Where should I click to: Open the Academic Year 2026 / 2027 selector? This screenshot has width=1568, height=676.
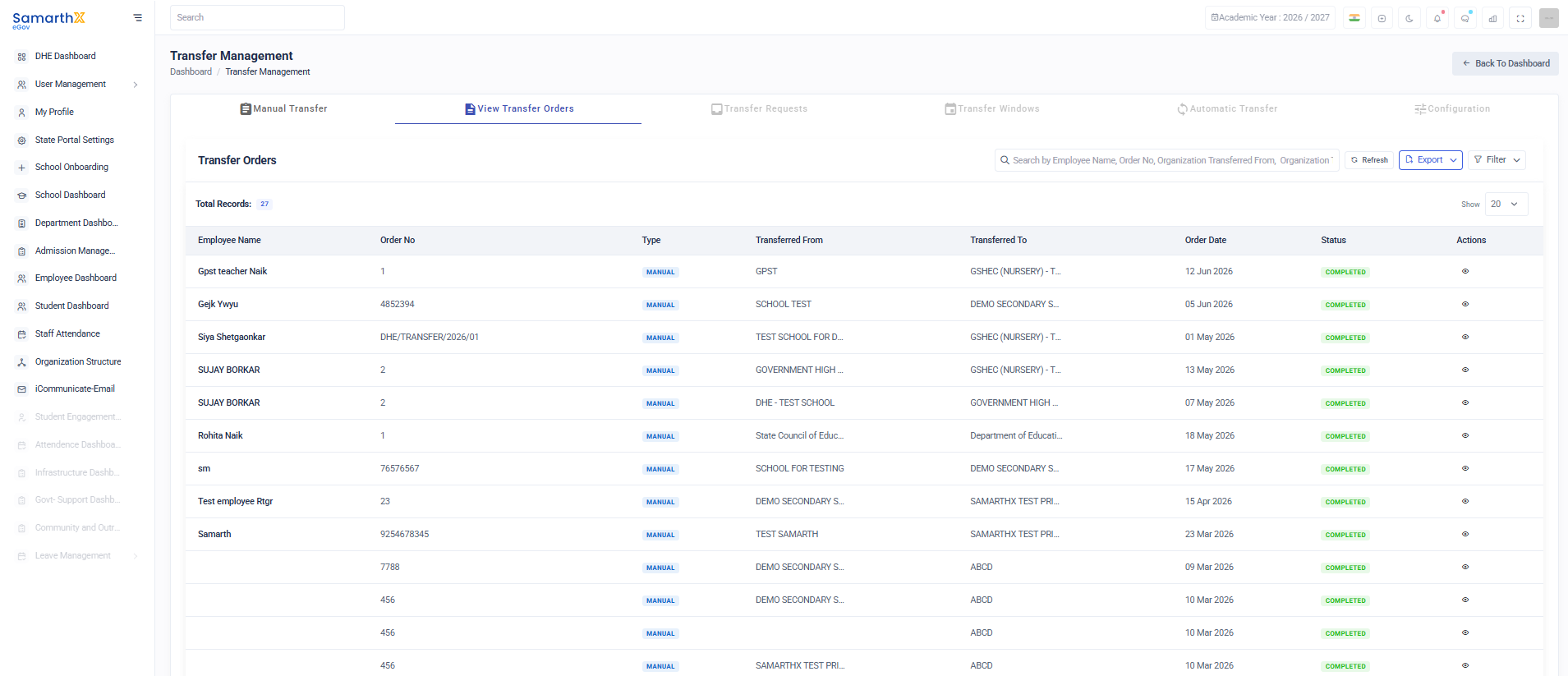1270,18
